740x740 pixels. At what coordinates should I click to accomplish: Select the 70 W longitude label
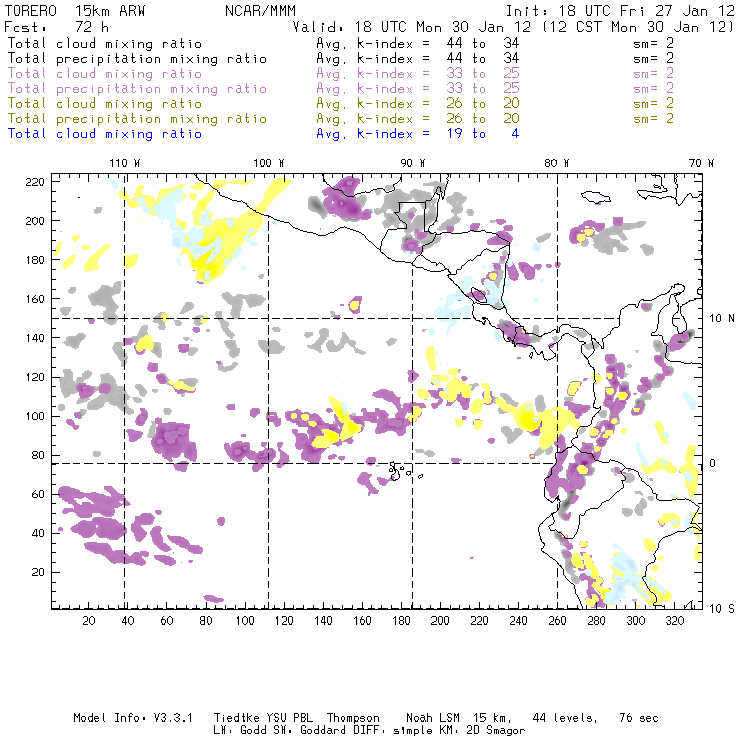(702, 163)
